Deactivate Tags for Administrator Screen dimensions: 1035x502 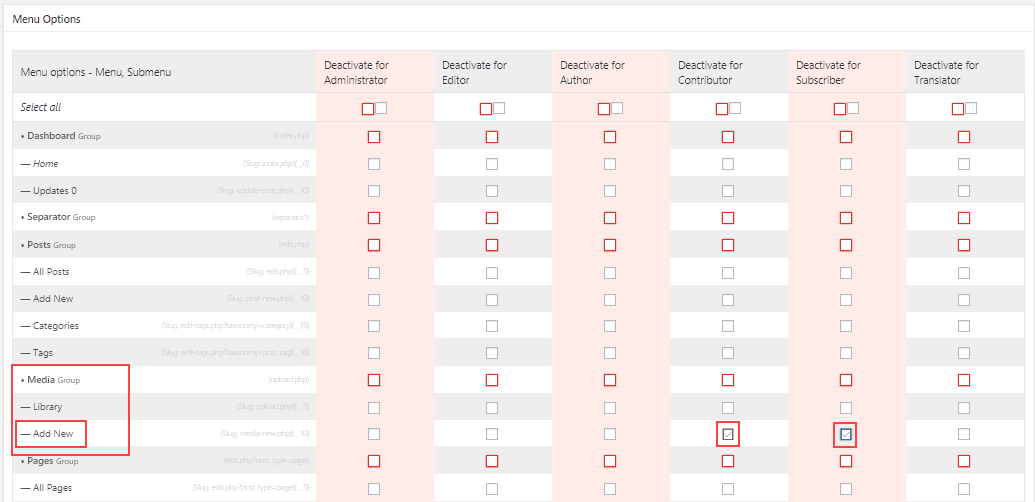[x=374, y=353]
